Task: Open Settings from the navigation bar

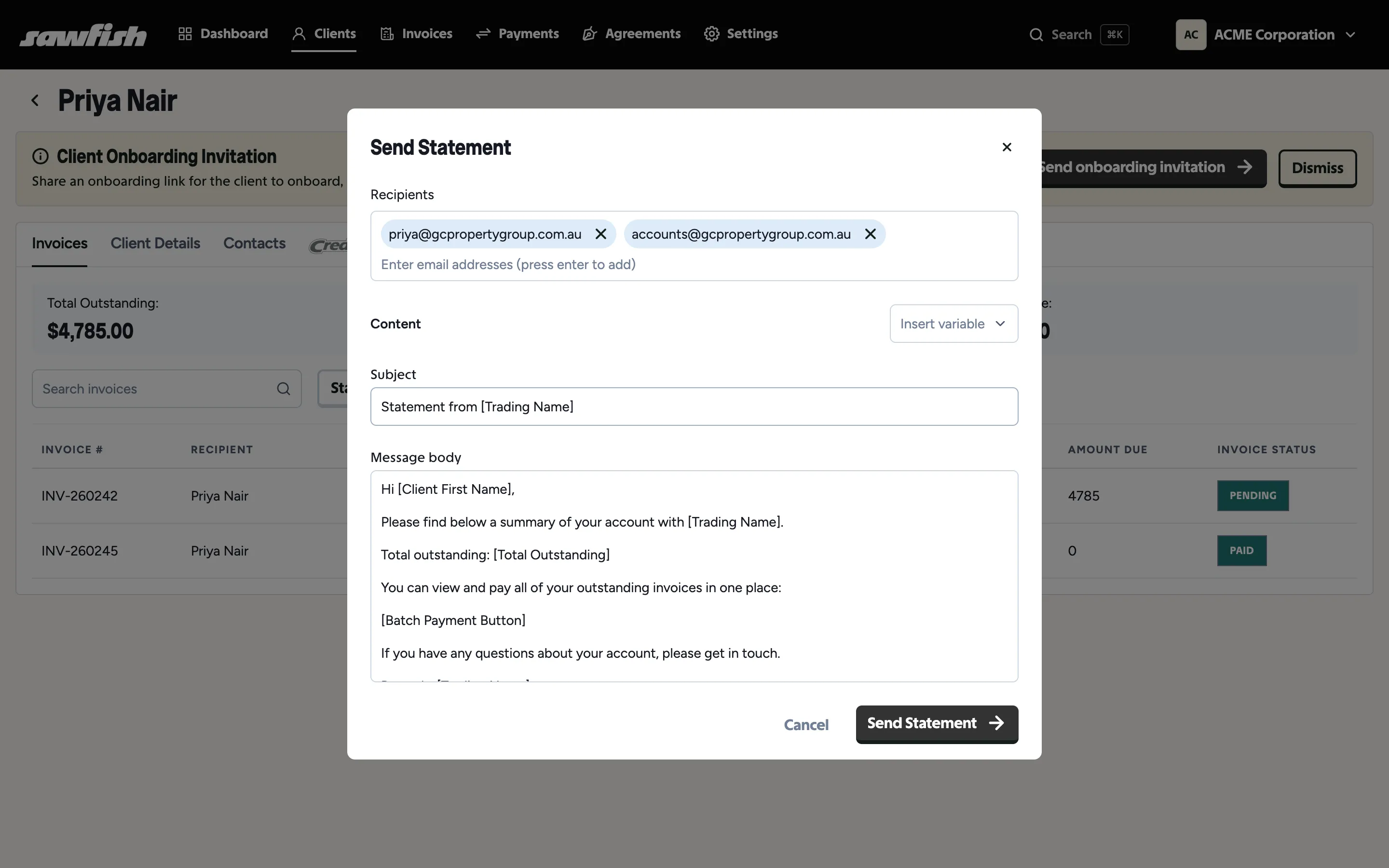Action: pos(741,34)
